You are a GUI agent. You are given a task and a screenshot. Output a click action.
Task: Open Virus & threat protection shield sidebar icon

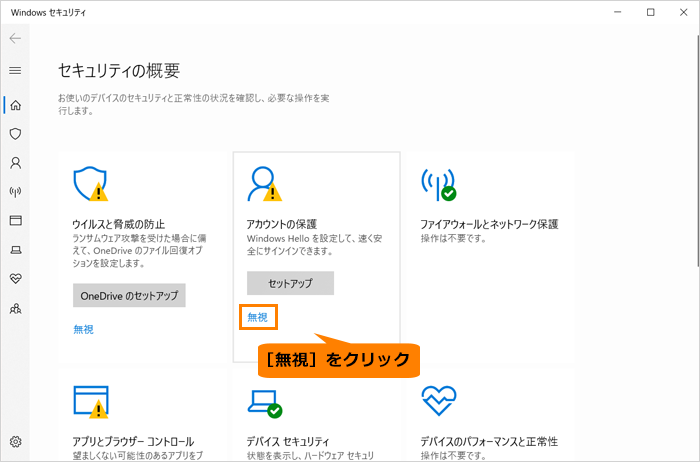click(16, 134)
